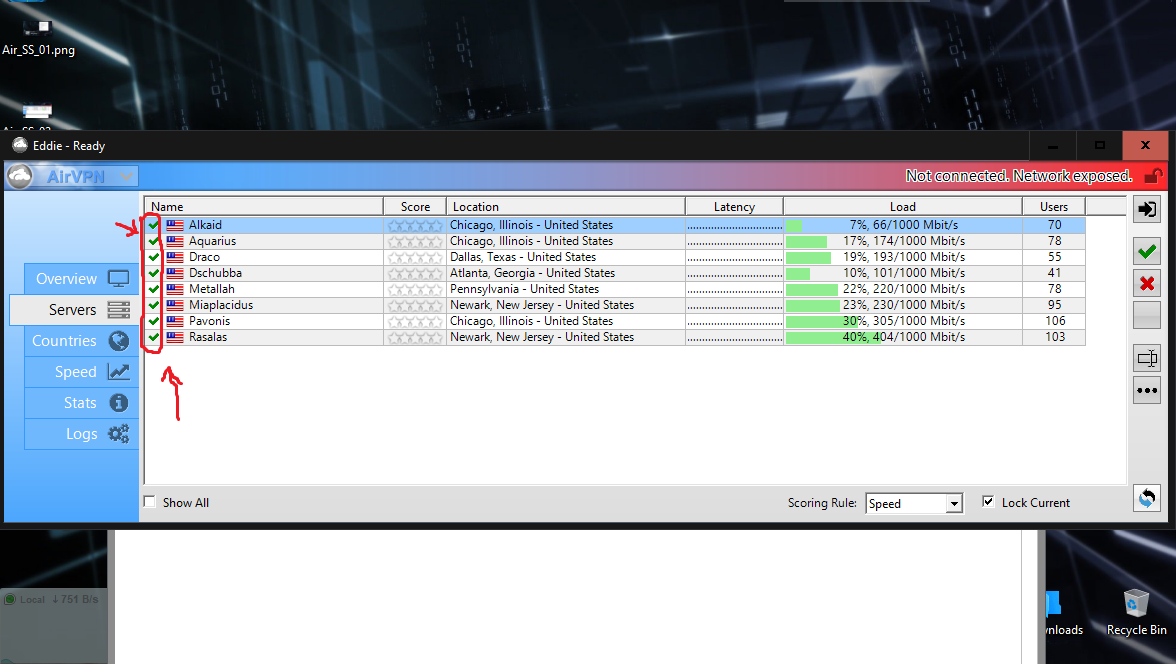This screenshot has width=1176, height=664.
Task: Click Dschubba's latency cell
Action: [734, 273]
